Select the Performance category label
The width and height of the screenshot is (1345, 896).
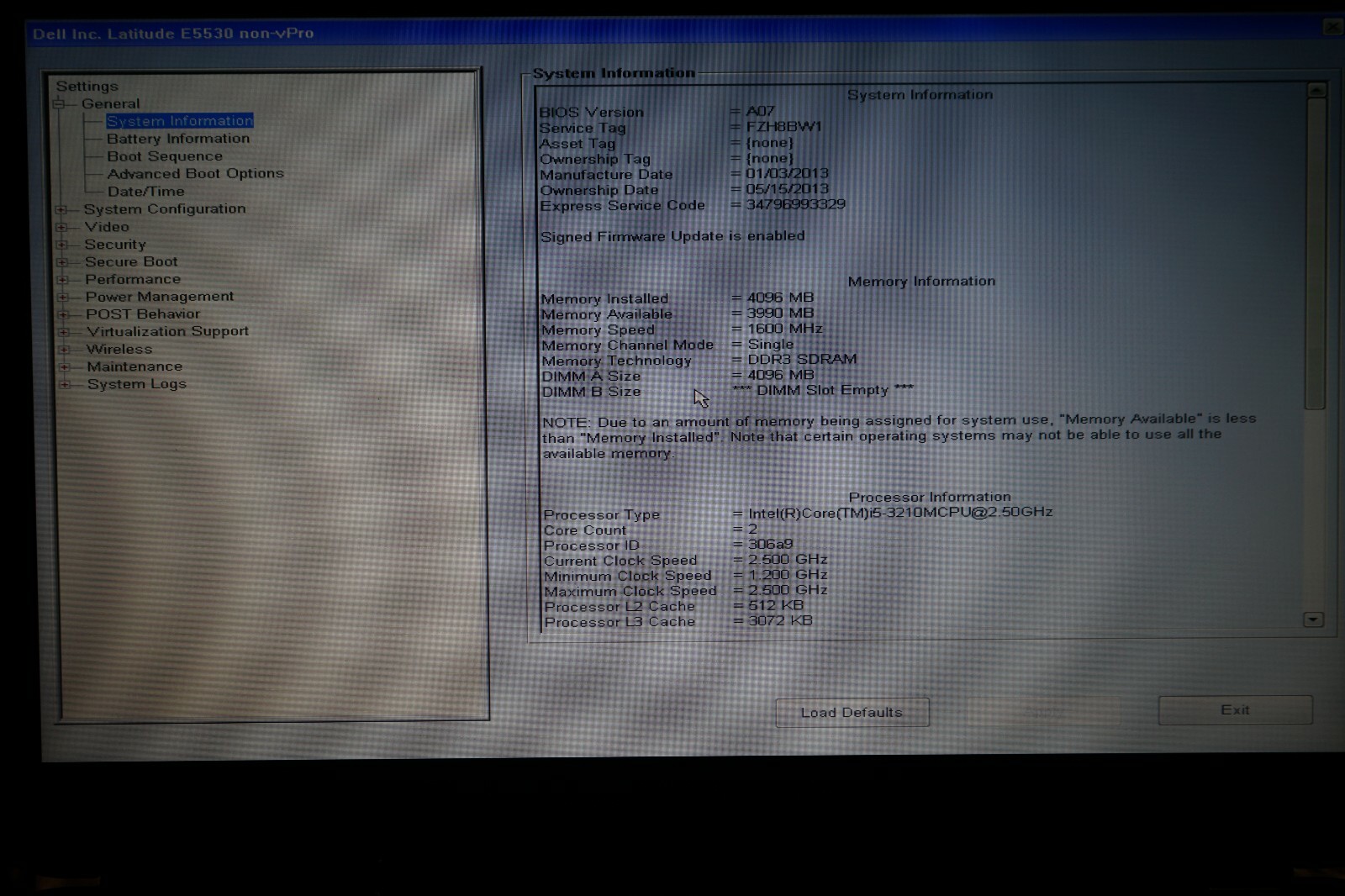(x=133, y=279)
